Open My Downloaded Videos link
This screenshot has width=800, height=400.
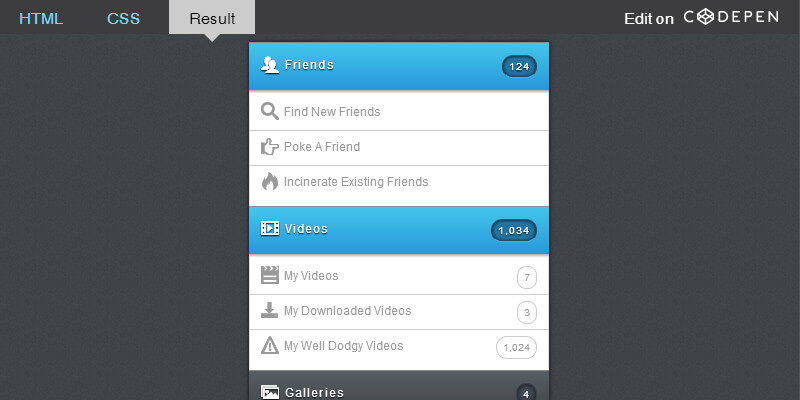pos(347,311)
